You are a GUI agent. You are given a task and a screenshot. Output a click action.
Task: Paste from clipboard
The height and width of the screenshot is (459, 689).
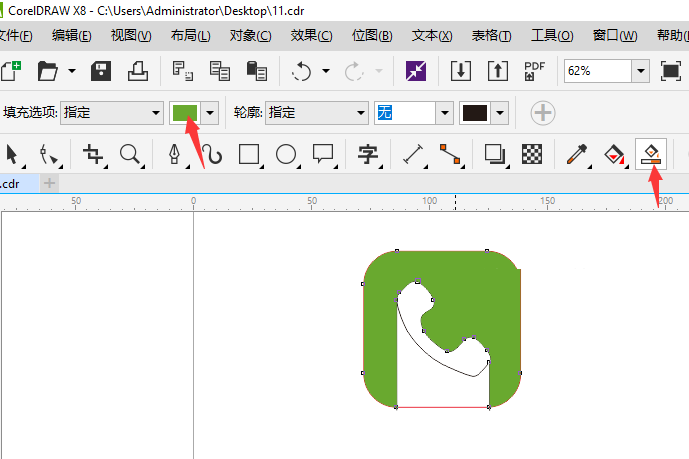point(257,71)
